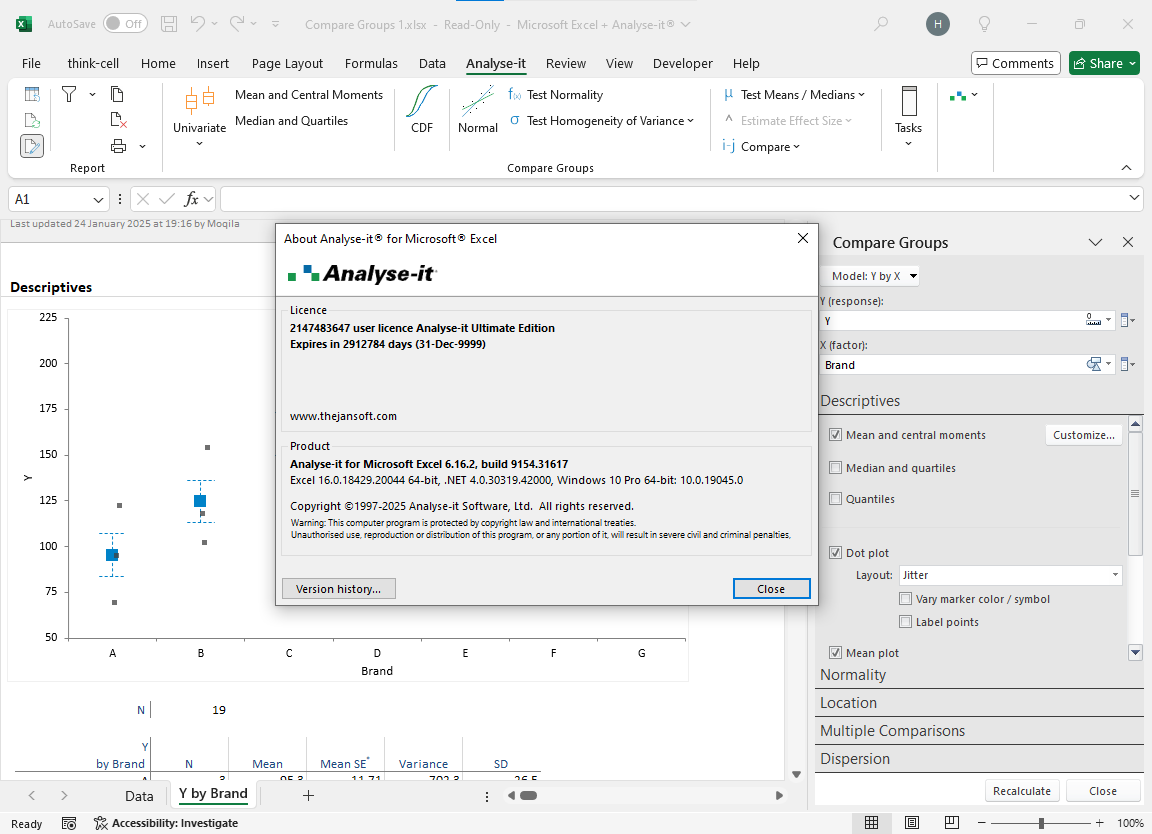Click the Customize... button

click(x=1084, y=434)
